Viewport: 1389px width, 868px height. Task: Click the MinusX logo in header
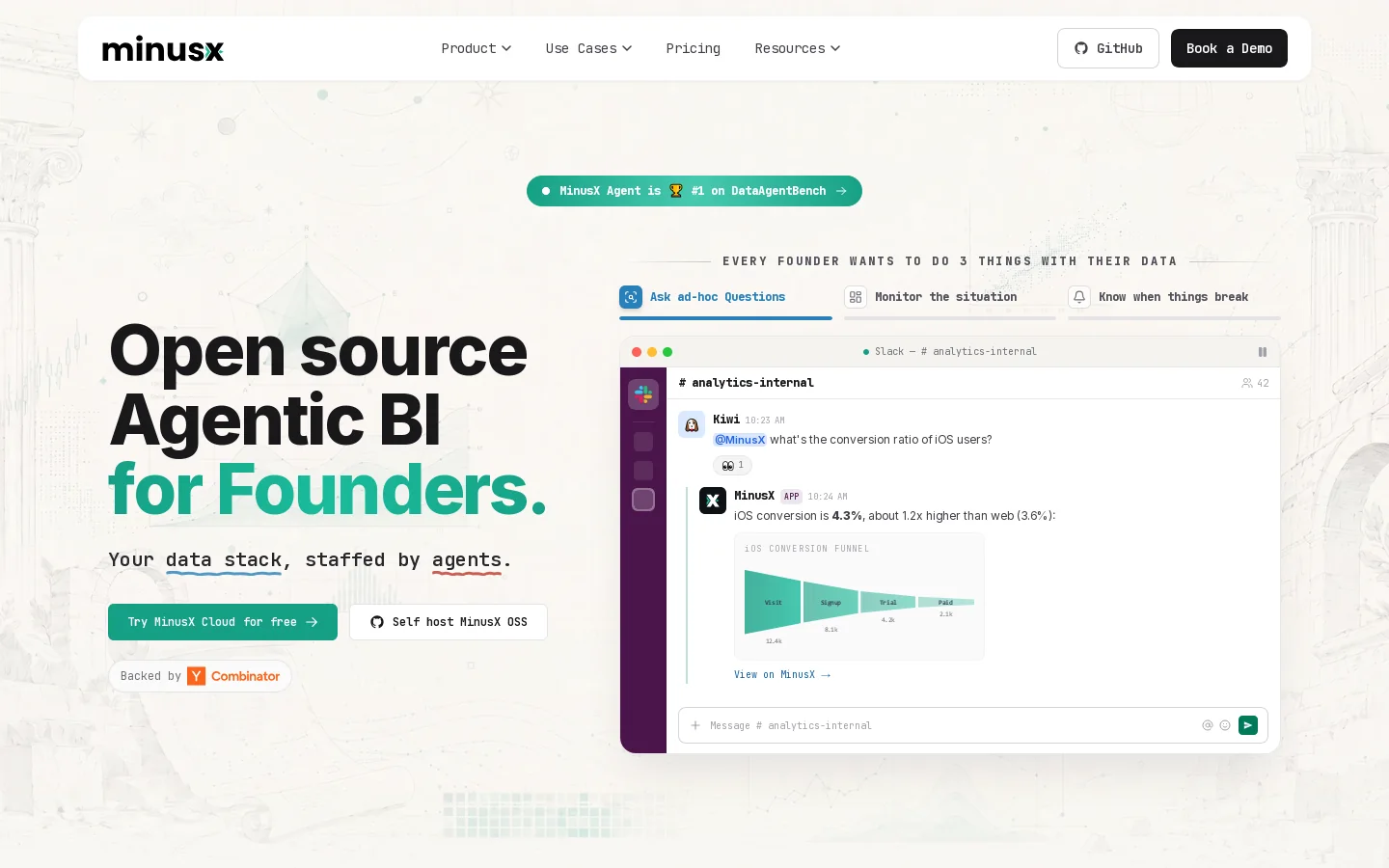pos(163,48)
